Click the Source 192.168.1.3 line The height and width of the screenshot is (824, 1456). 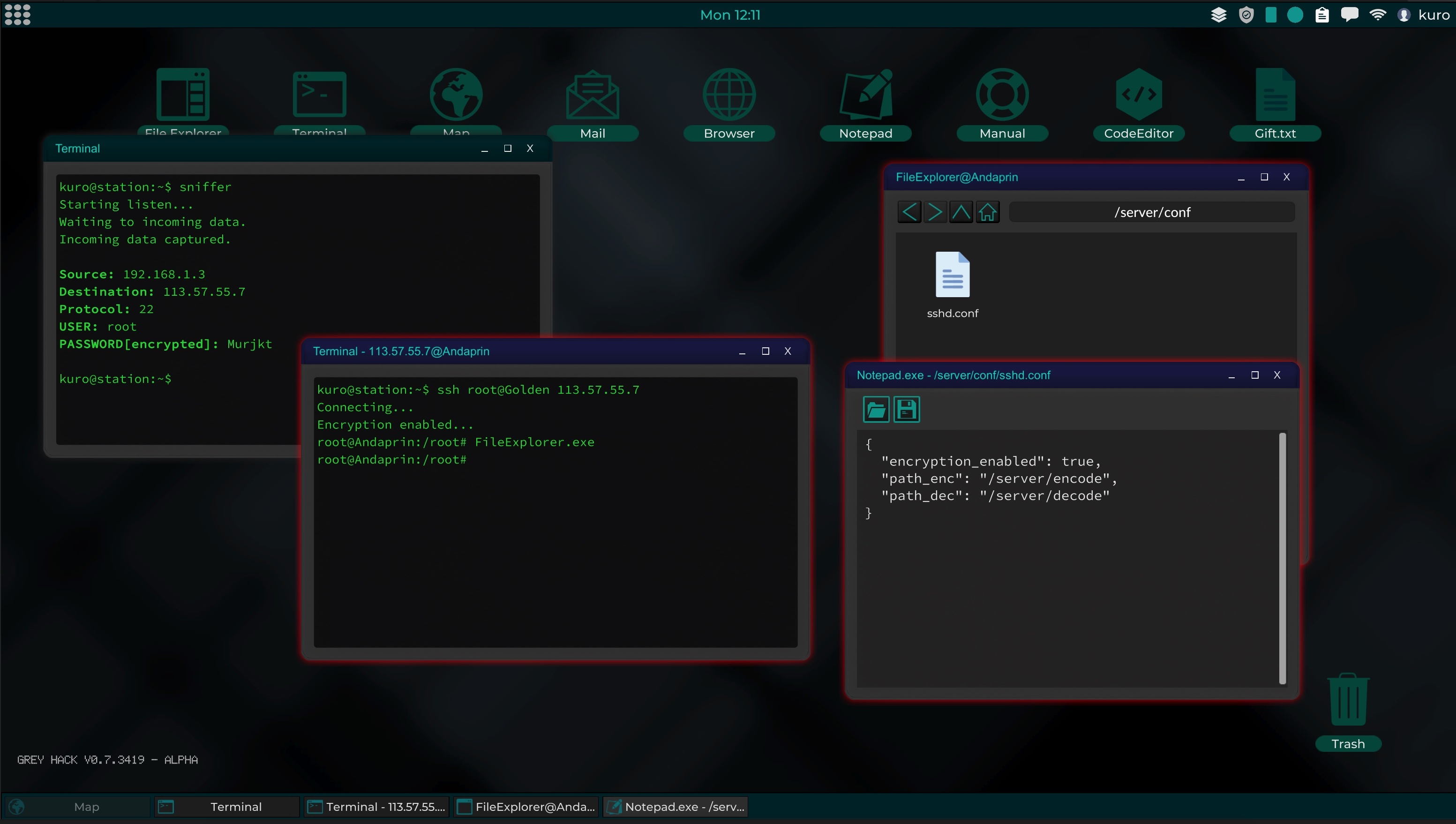click(x=132, y=274)
